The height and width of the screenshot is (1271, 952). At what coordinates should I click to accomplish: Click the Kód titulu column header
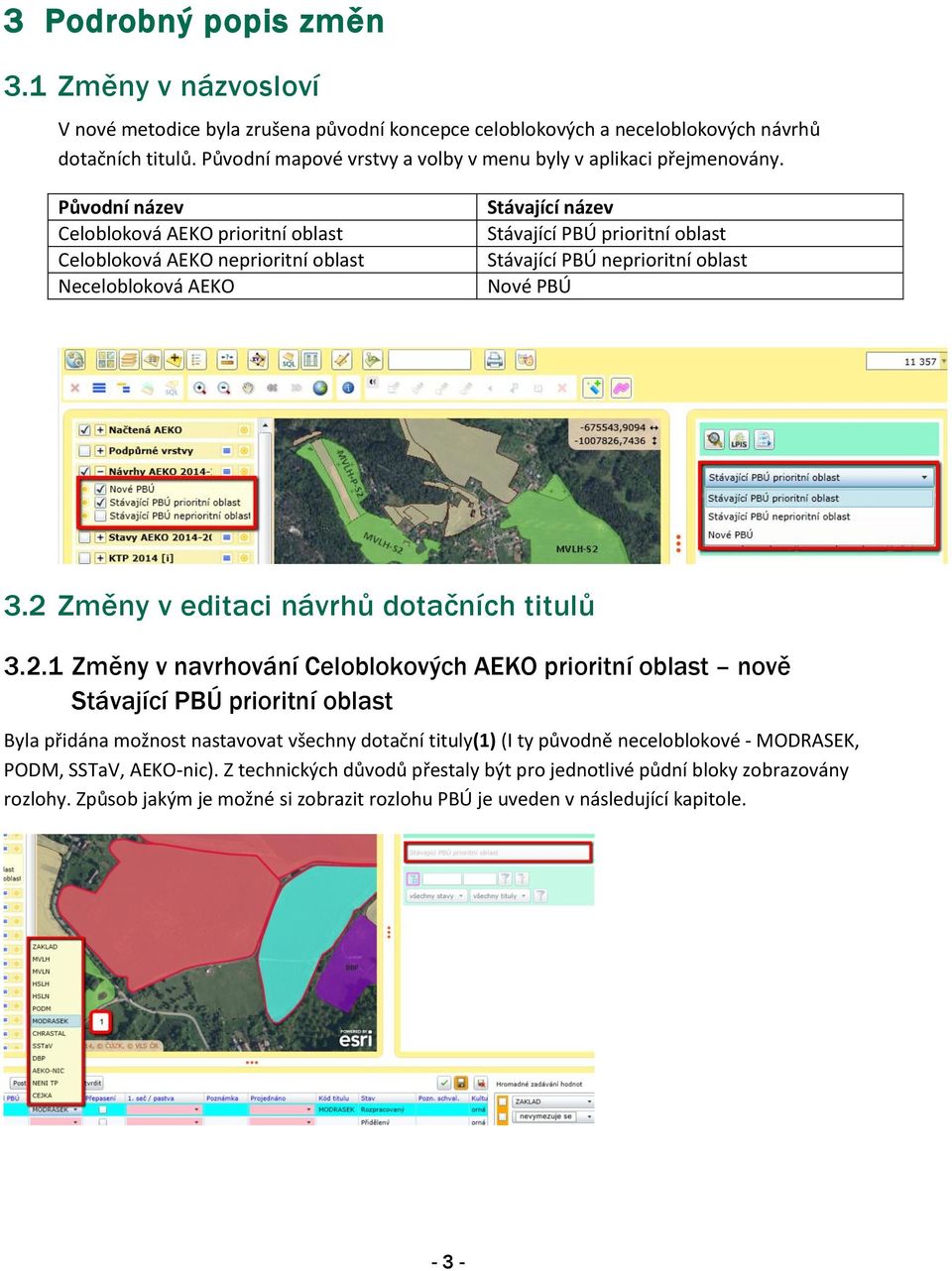coord(334,1098)
